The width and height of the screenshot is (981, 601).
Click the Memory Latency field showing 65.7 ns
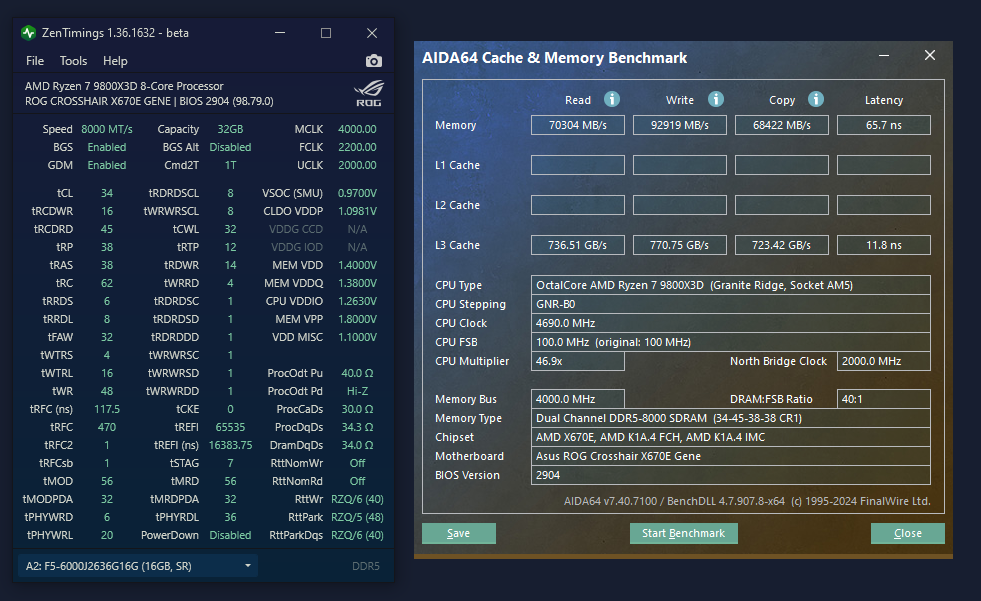pyautogui.click(x=883, y=125)
